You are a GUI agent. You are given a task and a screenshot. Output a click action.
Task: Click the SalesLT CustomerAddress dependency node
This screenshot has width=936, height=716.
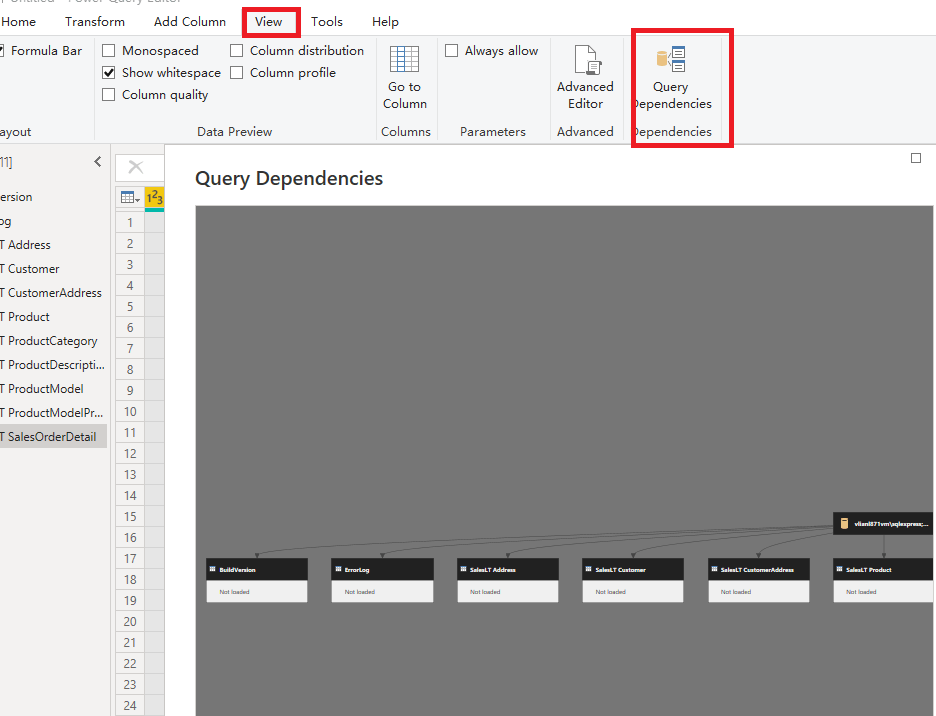click(x=759, y=580)
